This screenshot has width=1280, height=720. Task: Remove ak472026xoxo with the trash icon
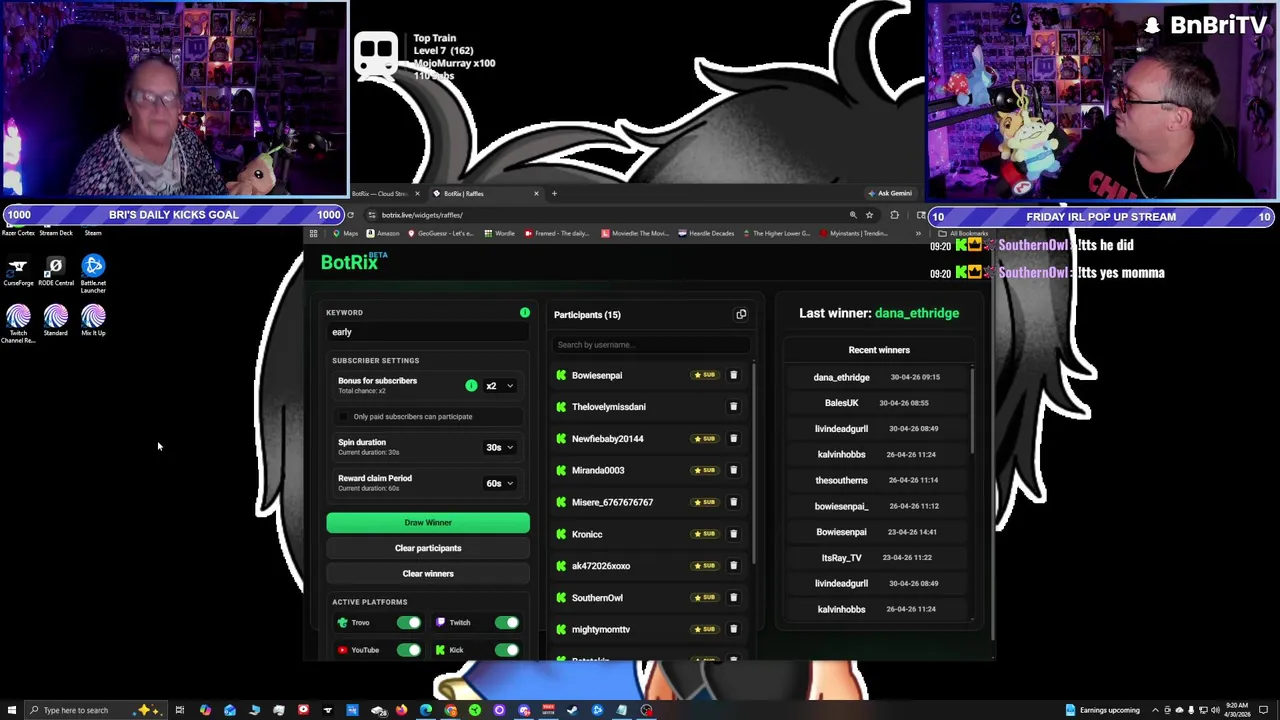click(733, 566)
